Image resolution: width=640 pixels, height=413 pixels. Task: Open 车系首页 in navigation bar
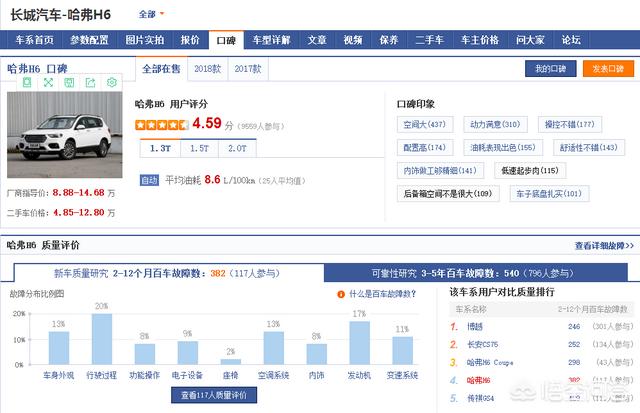[35, 40]
